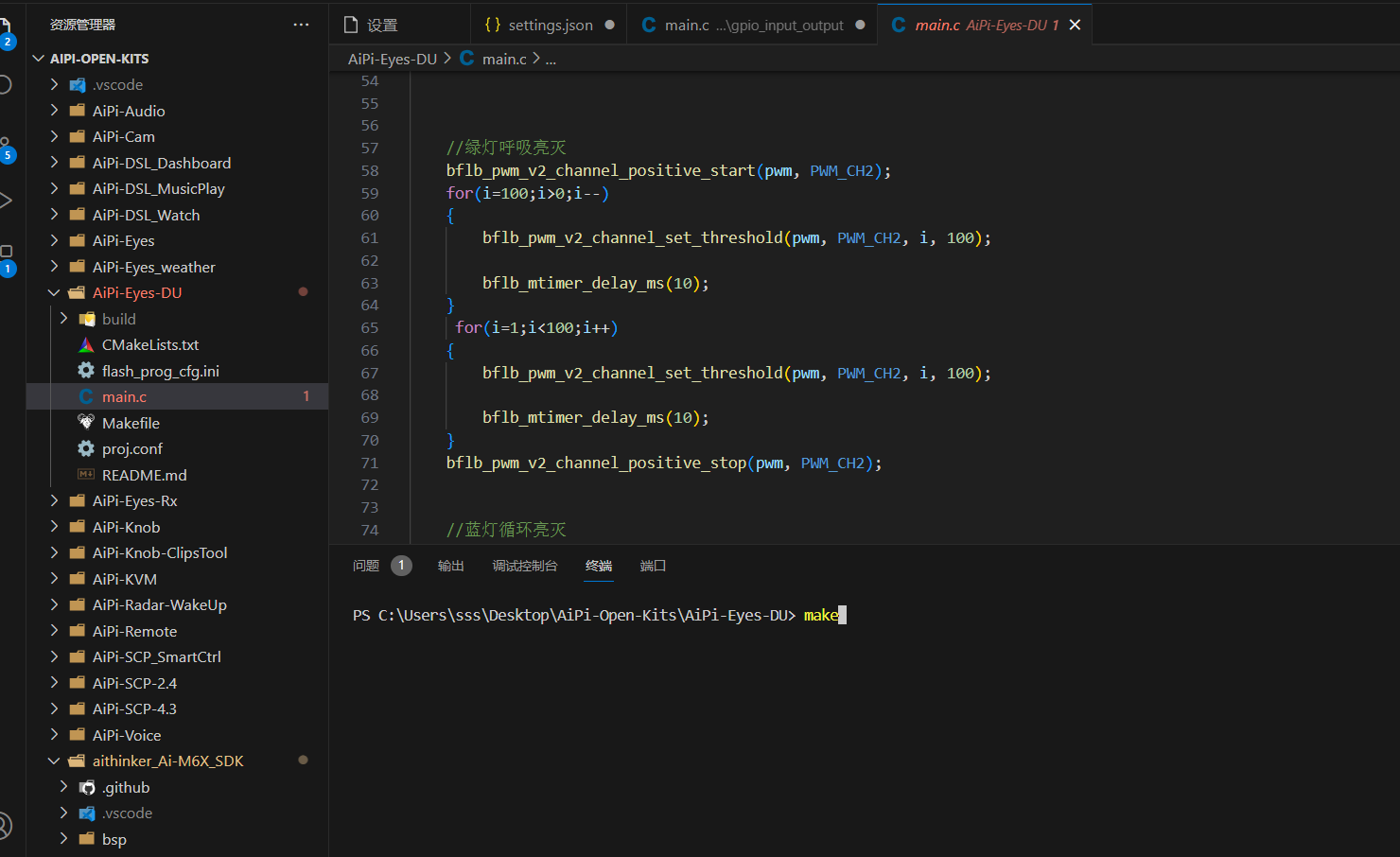Click the README.md markdown icon
The image size is (1400, 857).
86,475
